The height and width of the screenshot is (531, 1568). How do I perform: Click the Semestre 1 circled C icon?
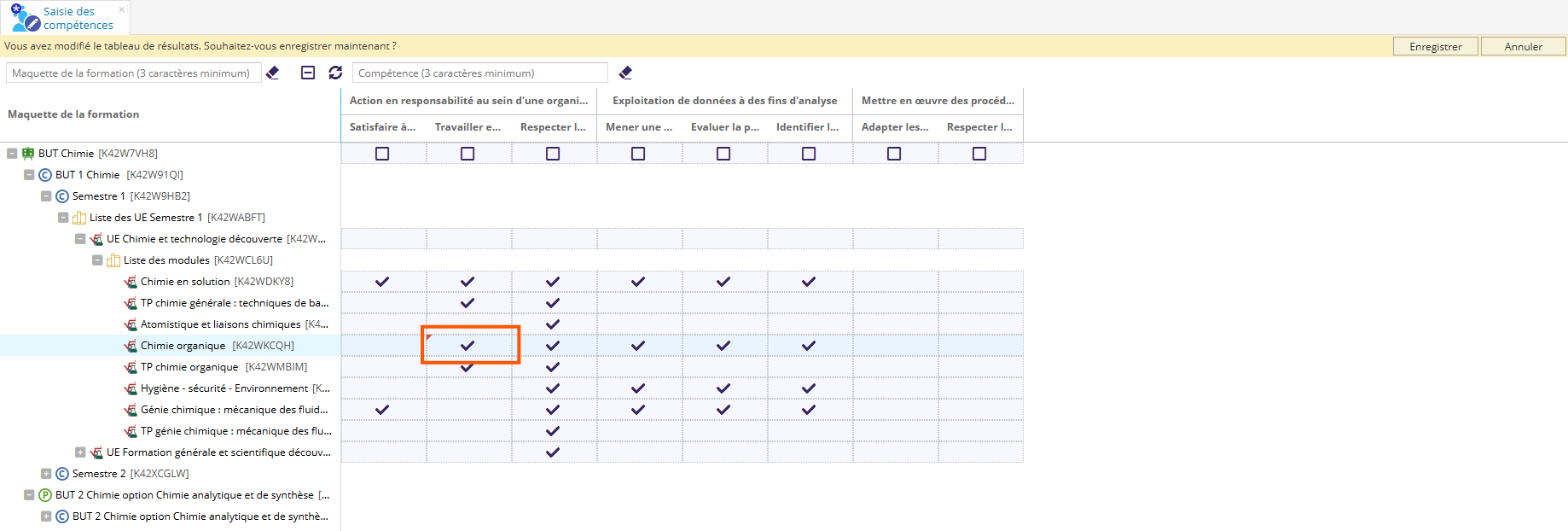tap(62, 196)
